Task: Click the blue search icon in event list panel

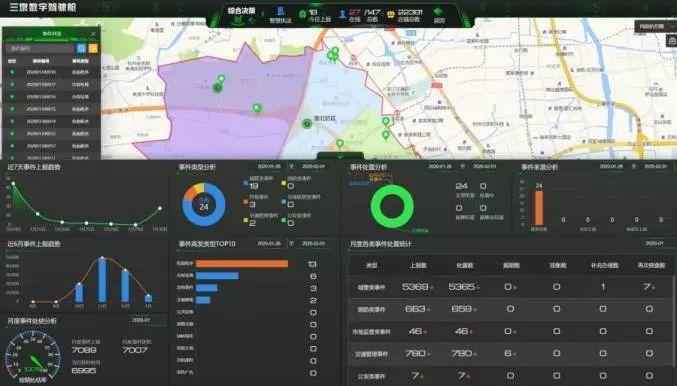Action: 81,48
